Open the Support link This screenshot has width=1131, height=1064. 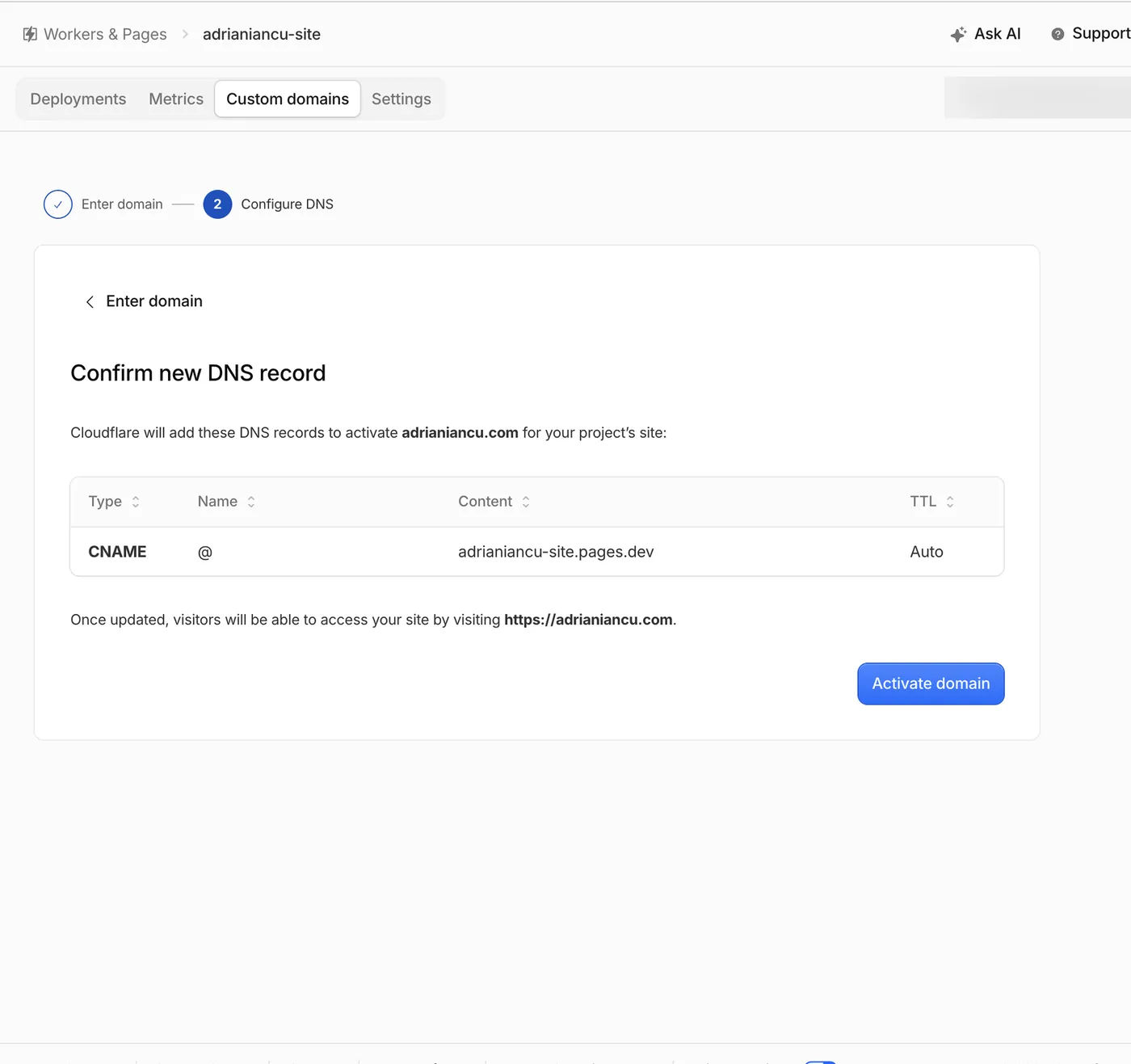click(x=1101, y=34)
